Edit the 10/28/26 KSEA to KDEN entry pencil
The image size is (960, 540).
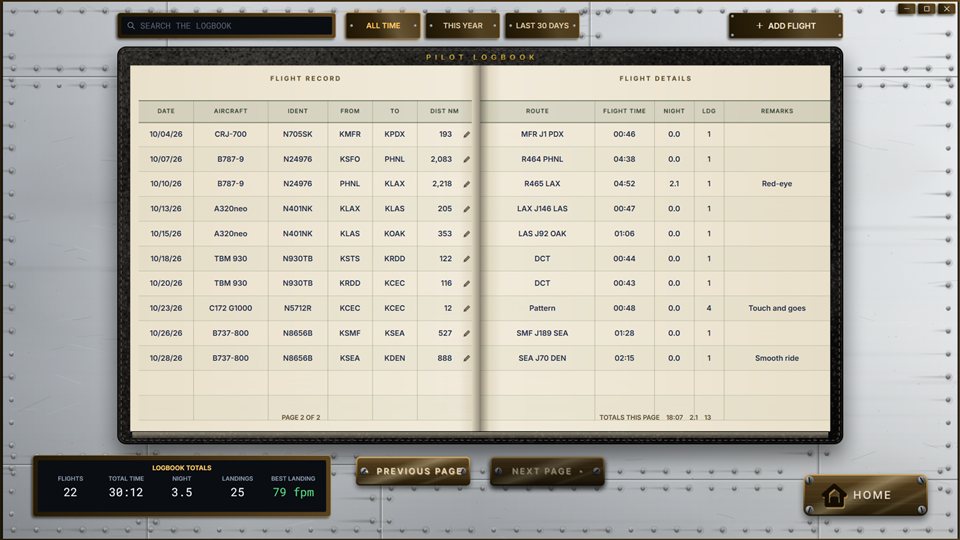coord(467,358)
